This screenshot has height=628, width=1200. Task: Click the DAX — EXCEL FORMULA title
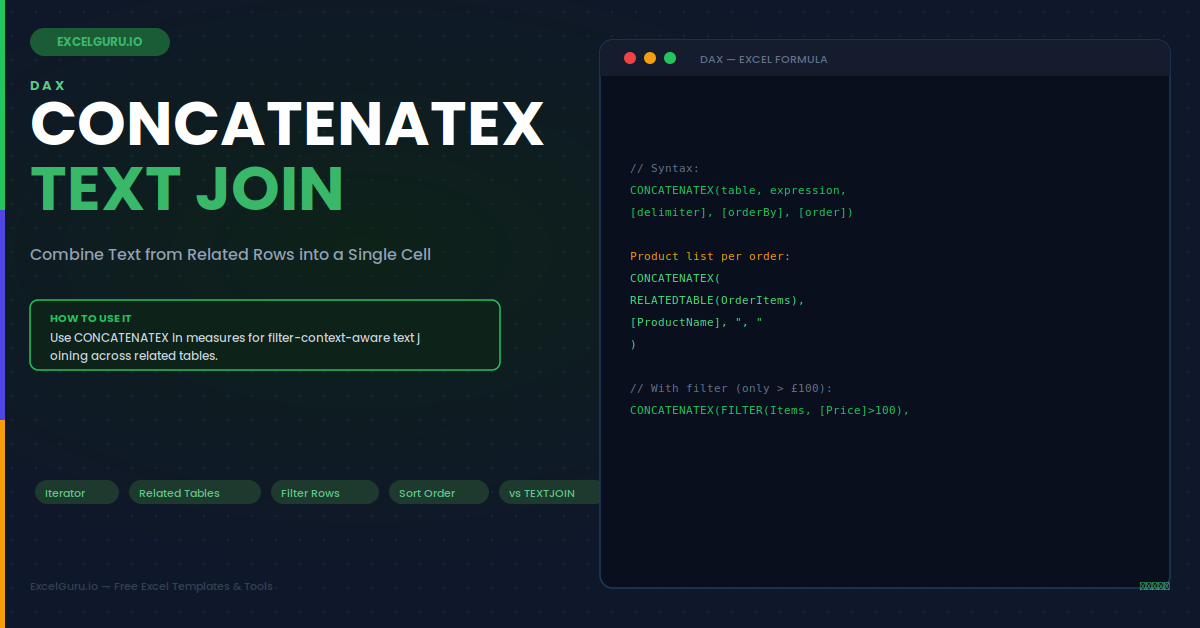click(764, 59)
